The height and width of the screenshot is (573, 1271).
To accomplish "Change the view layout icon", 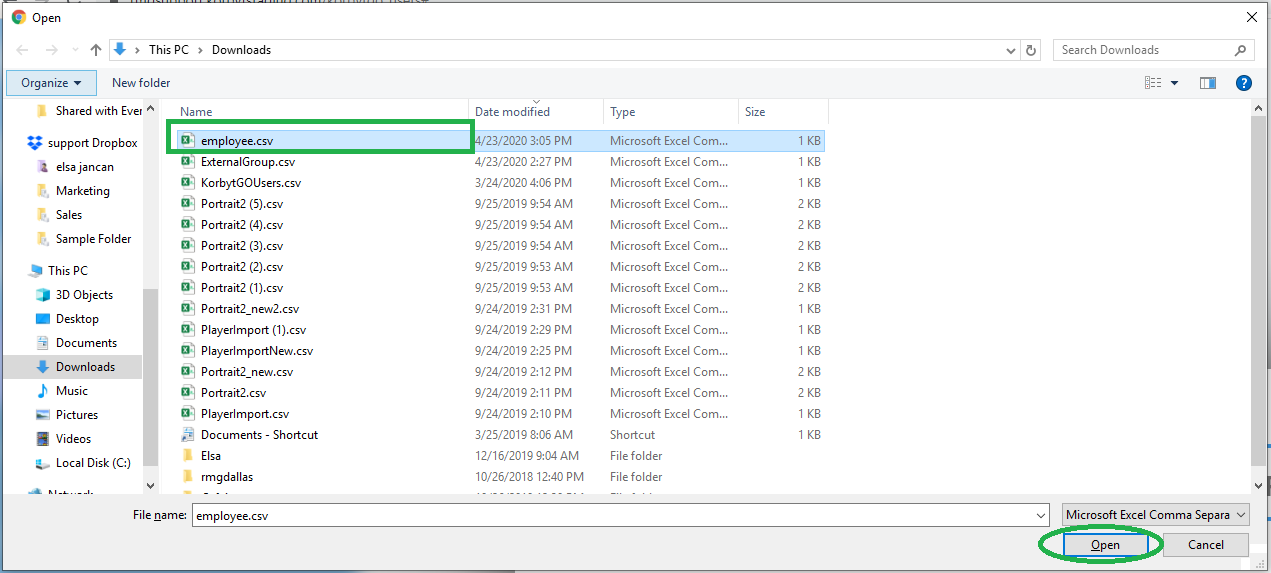I will pos(1153,83).
